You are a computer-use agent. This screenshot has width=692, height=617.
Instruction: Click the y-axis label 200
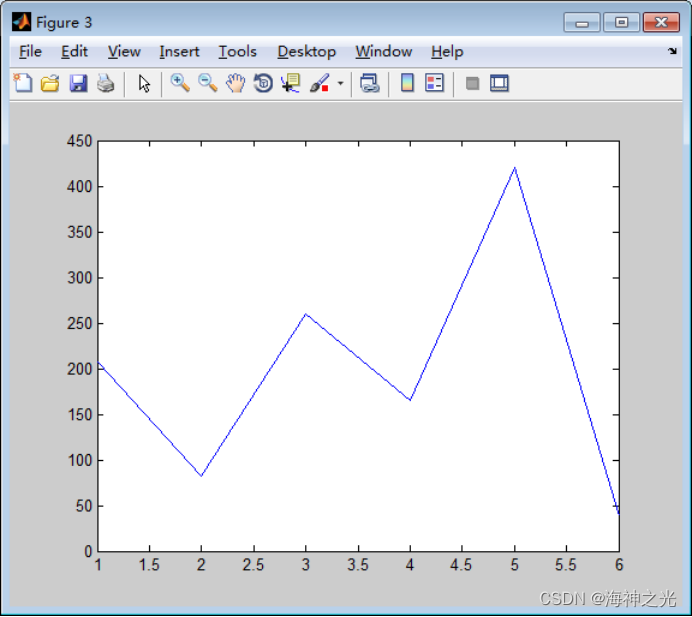pos(79,369)
